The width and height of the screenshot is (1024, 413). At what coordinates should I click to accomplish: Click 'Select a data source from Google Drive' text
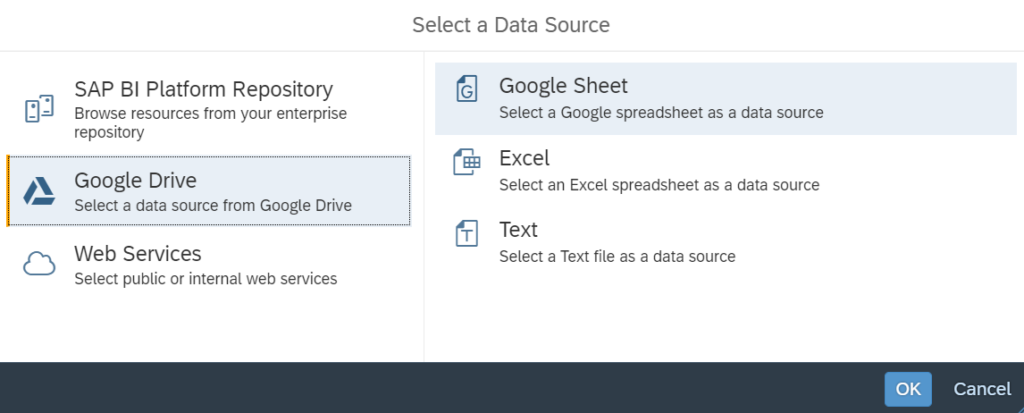(213, 205)
